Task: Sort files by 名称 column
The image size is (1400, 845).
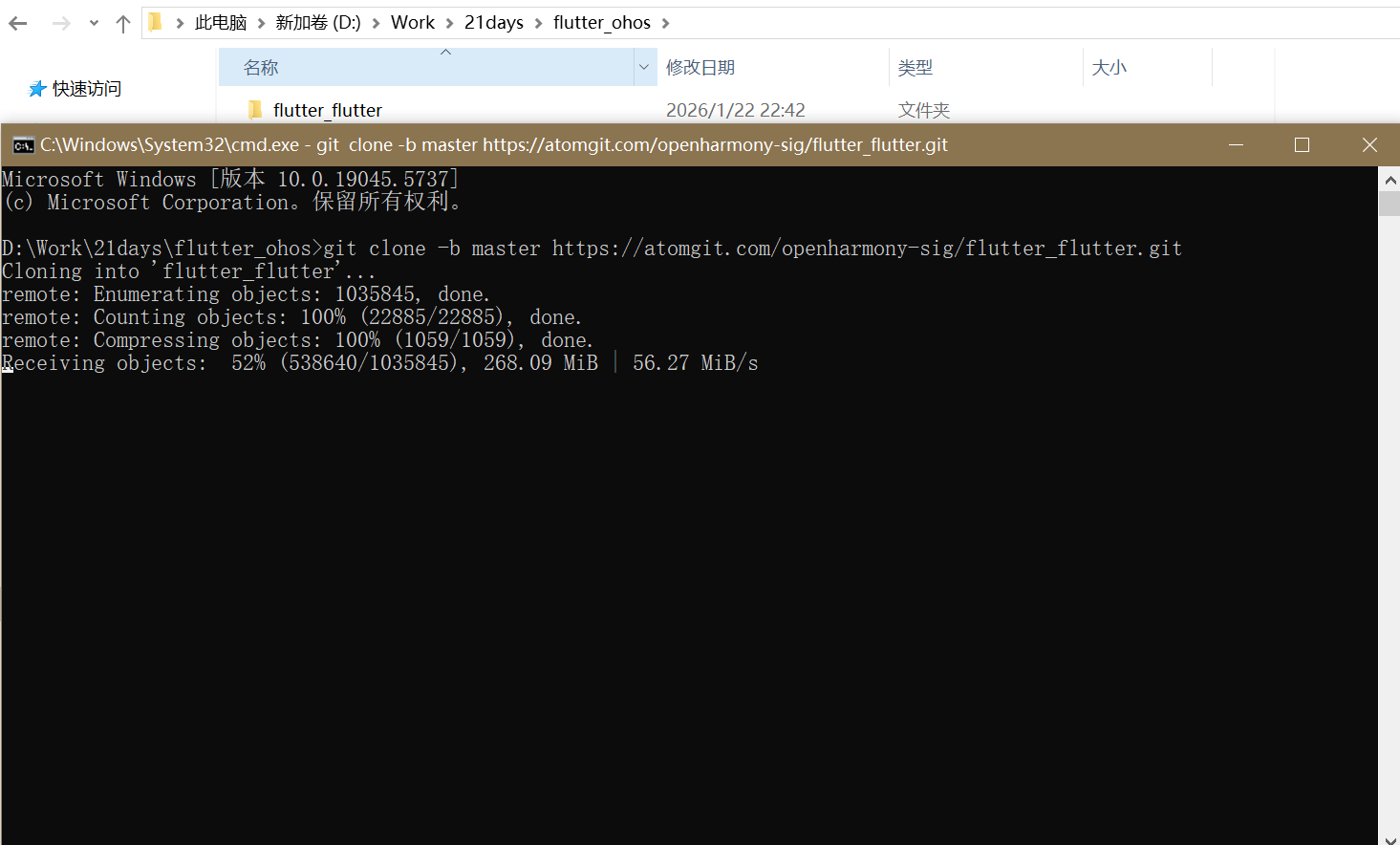Action: point(426,67)
